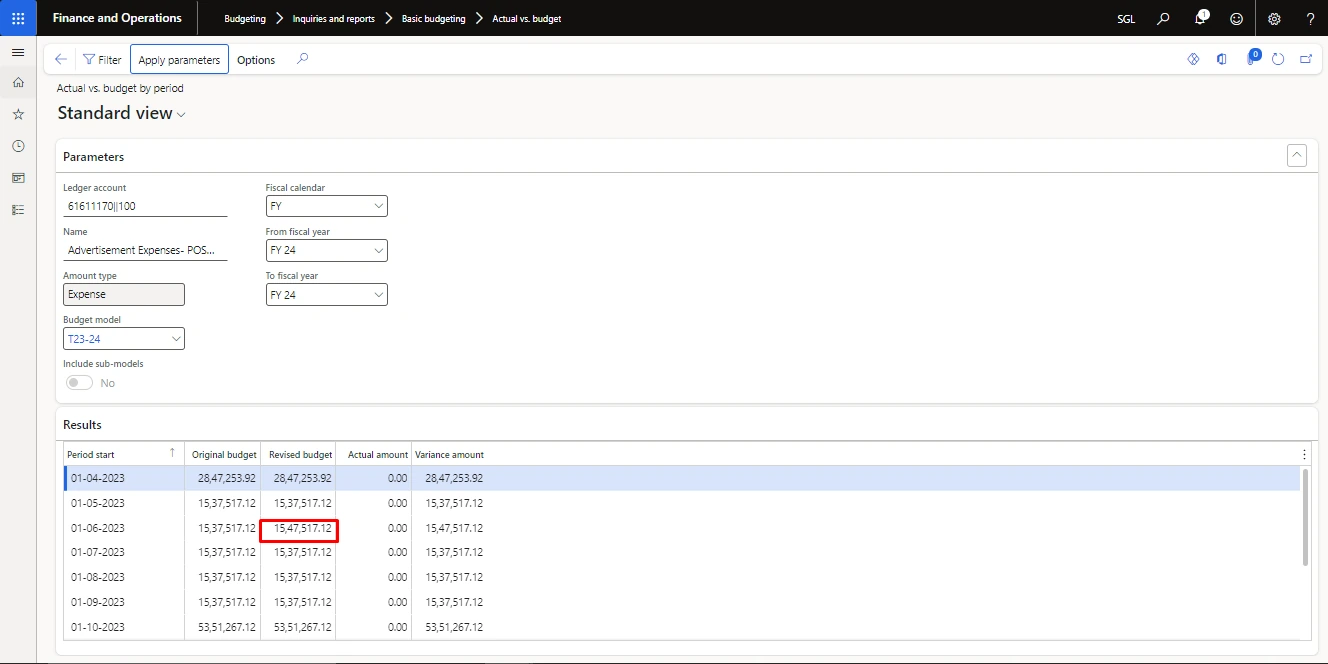Toggle Include sub-models switch
Screen dimensions: 1328x664
pos(79,383)
